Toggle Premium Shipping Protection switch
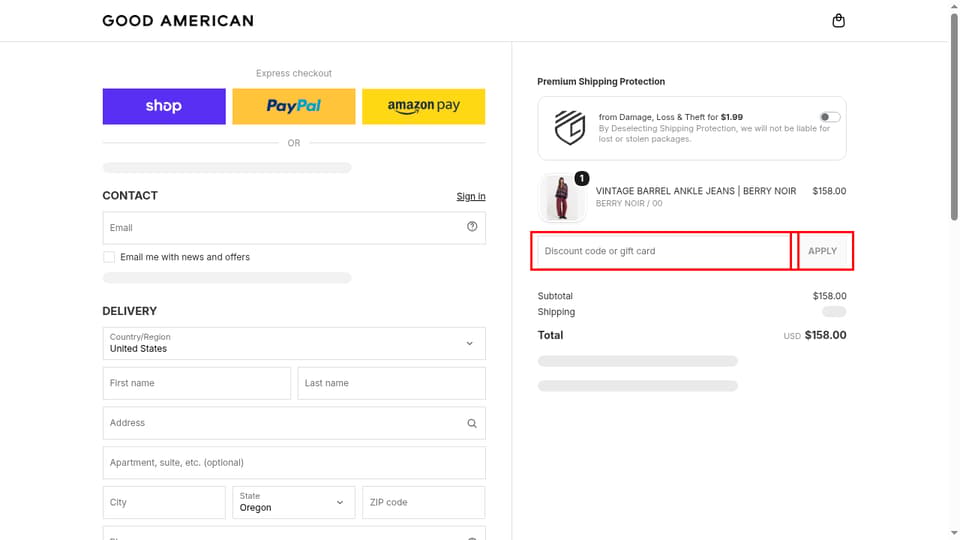Screen dimensions: 960x540 click(x=830, y=117)
